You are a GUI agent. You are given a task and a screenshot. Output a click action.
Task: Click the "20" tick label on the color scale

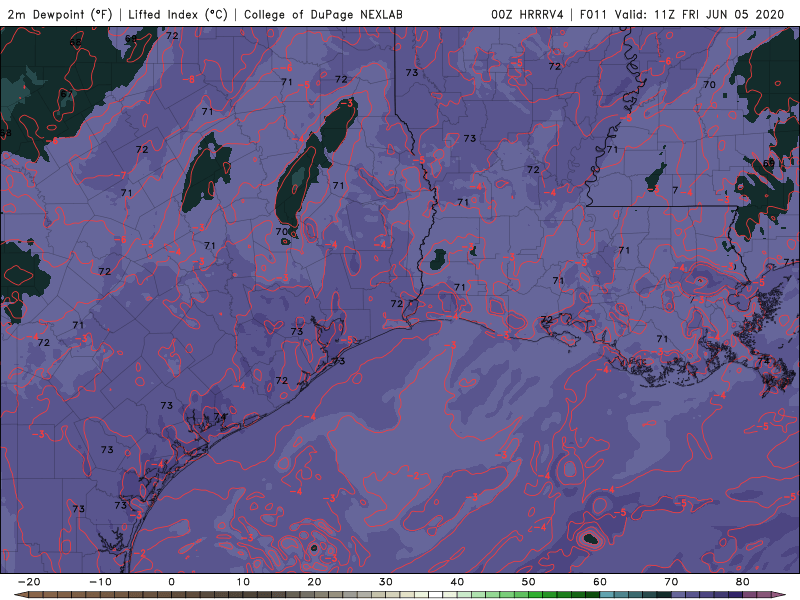tap(314, 582)
